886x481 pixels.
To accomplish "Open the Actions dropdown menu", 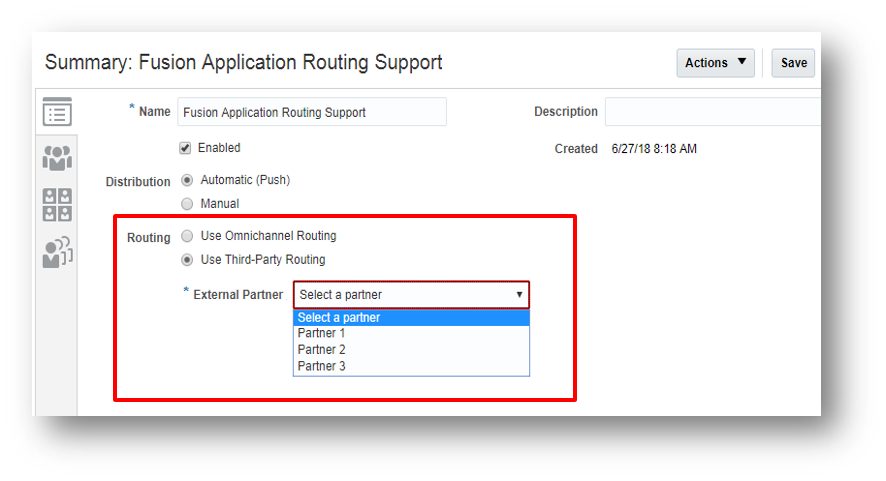I will [715, 63].
